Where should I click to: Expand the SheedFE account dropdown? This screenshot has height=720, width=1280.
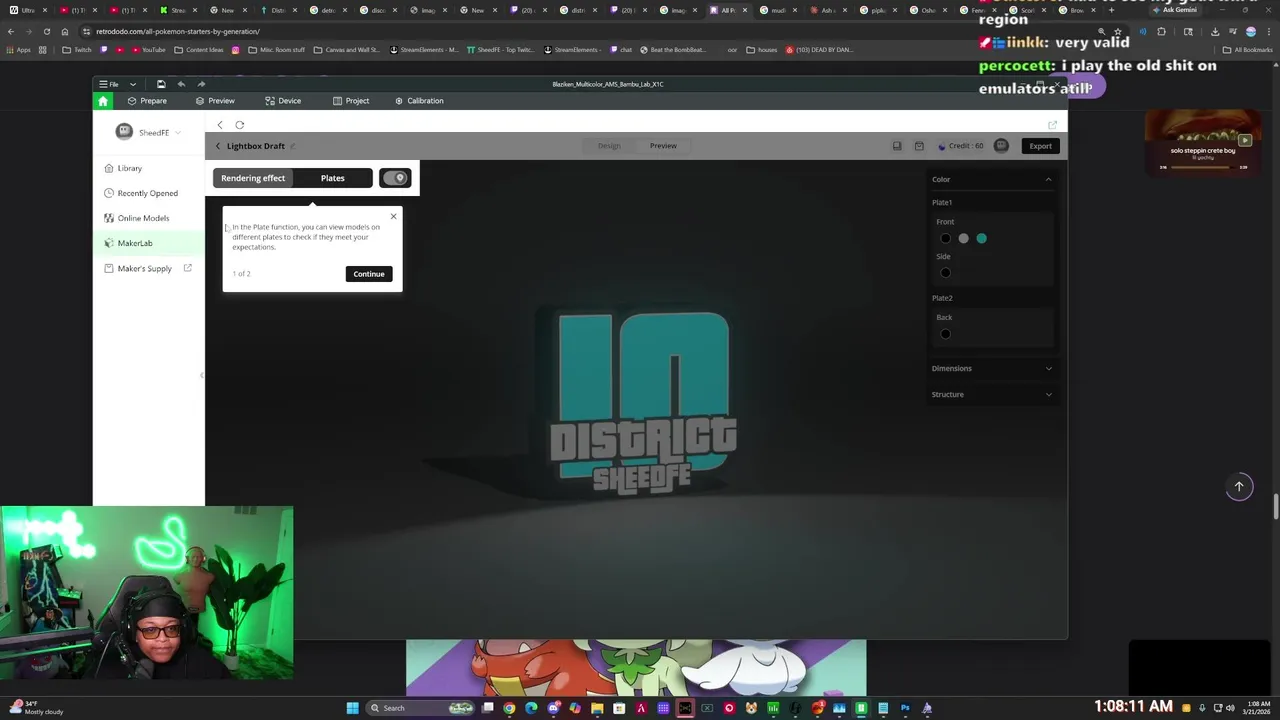(179, 132)
